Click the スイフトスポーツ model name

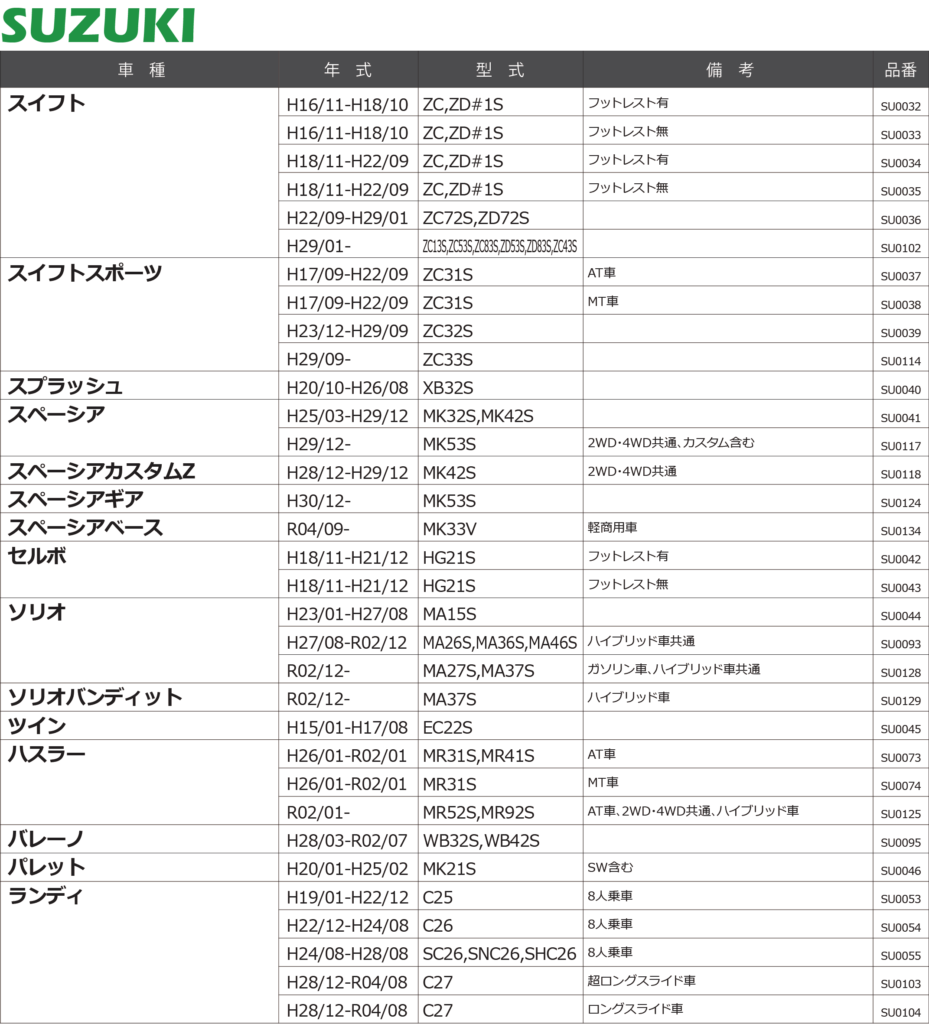pos(85,273)
